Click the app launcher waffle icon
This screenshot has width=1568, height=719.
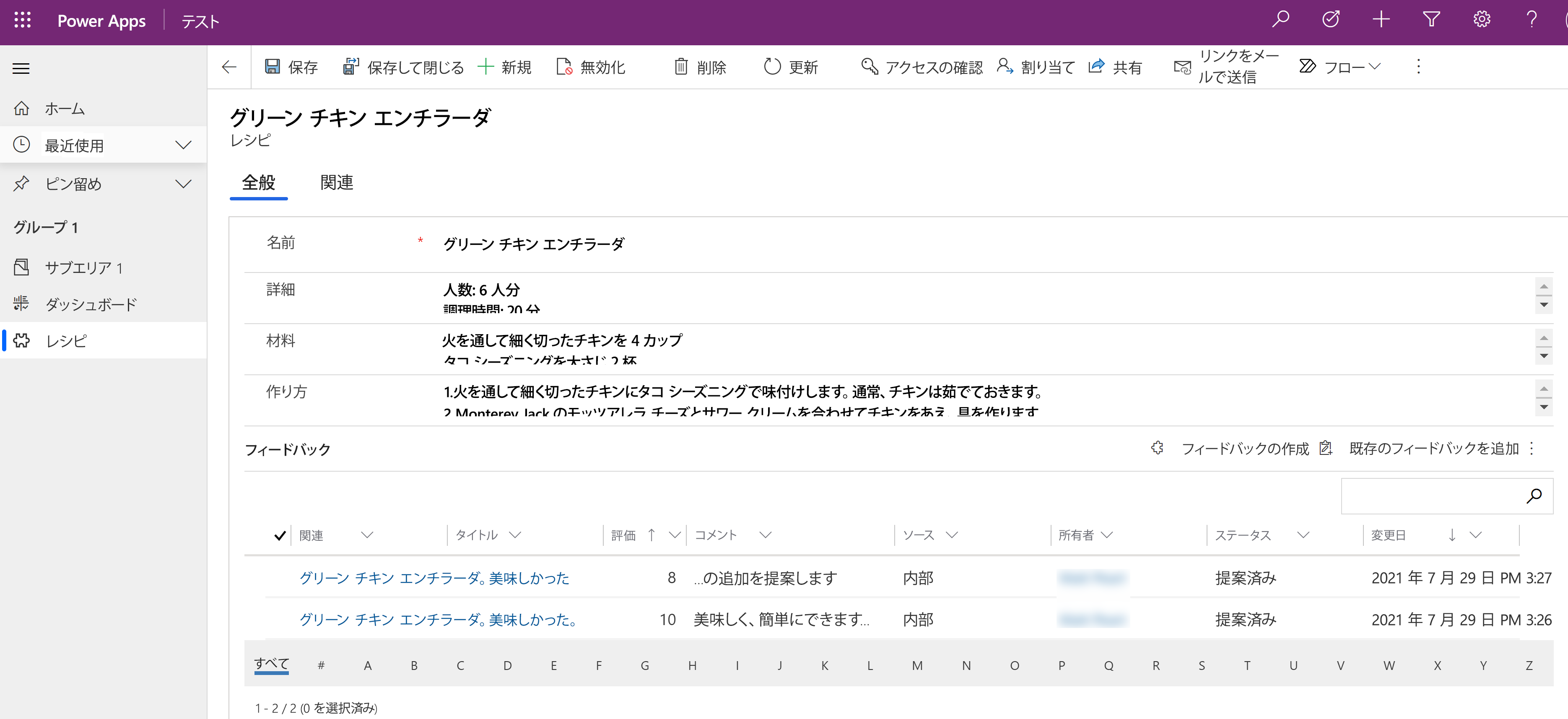pyautogui.click(x=23, y=20)
